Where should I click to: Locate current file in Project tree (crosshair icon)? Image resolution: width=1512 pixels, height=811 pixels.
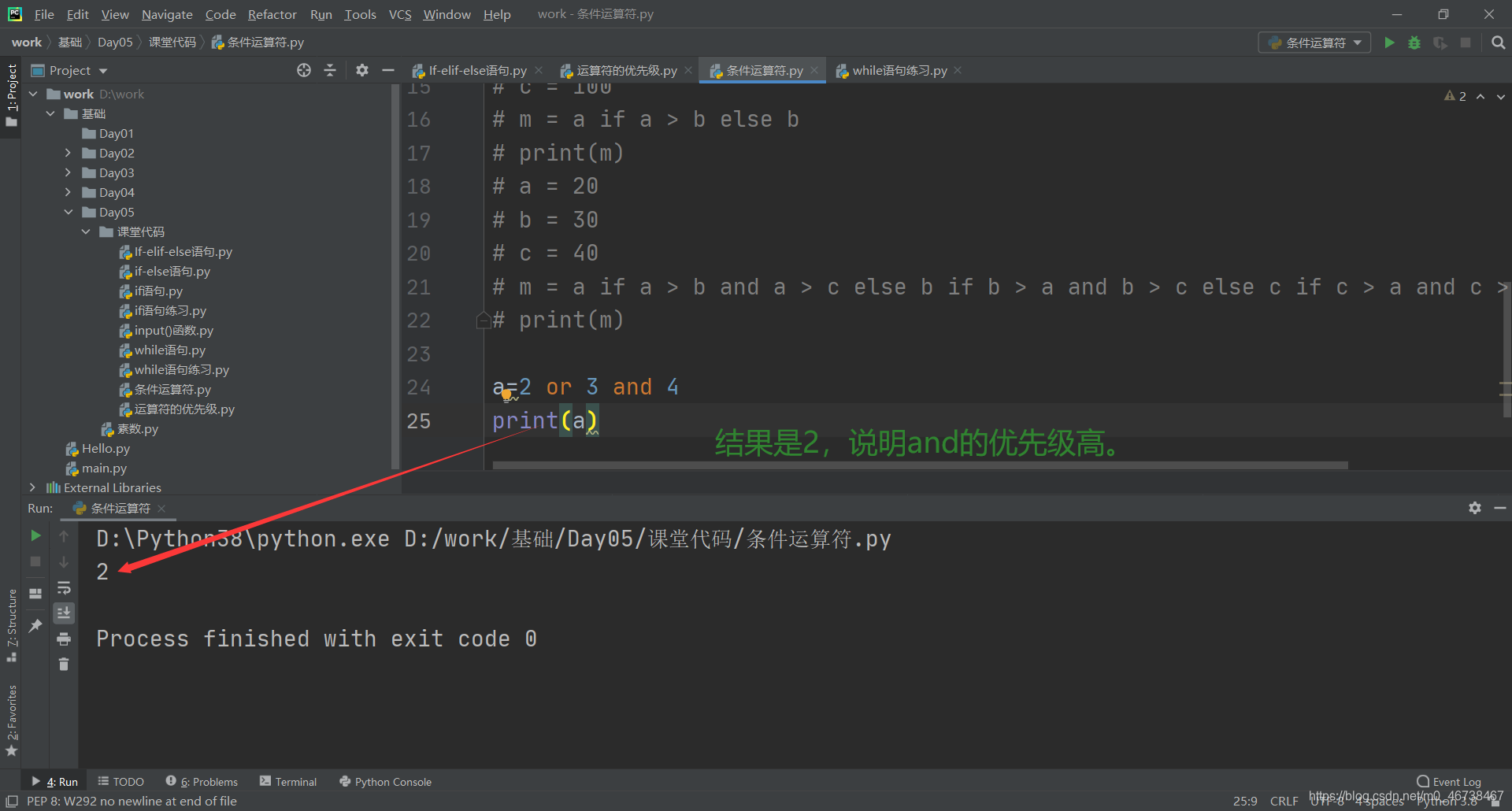(304, 70)
